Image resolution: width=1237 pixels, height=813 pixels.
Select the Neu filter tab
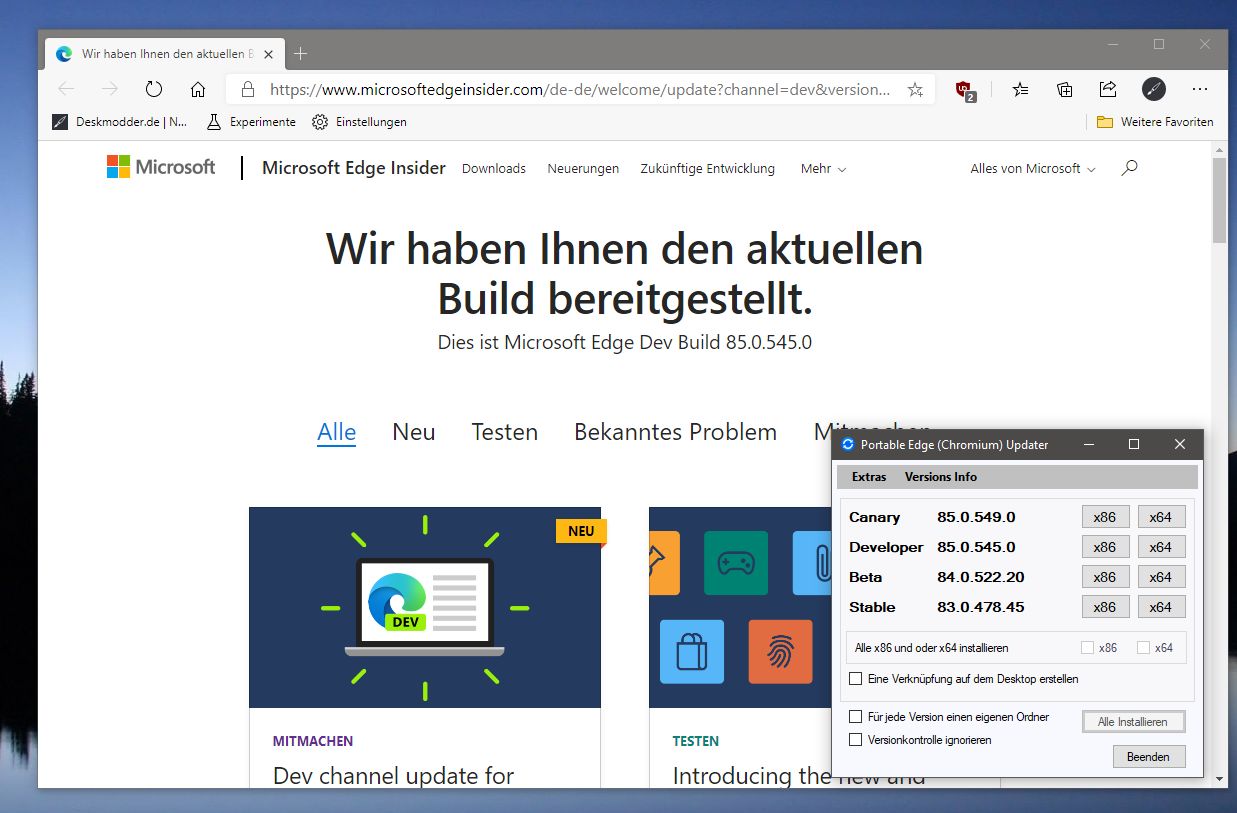tap(414, 432)
